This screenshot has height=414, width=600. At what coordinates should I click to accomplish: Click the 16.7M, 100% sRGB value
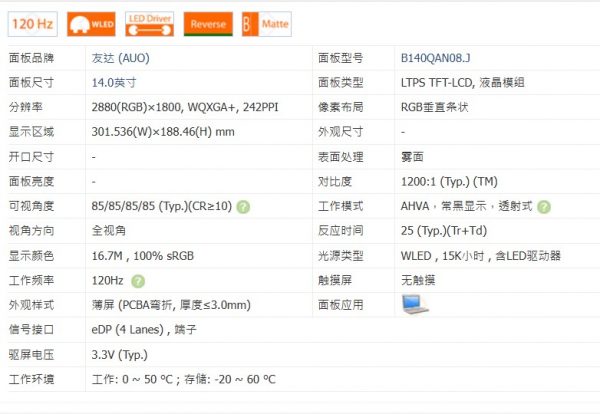pos(142,256)
